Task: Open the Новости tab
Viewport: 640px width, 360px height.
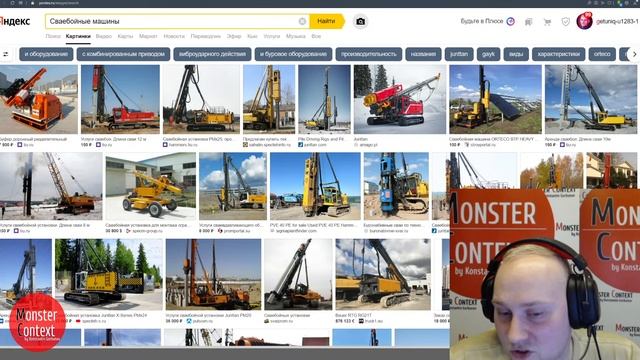Action: tap(174, 36)
